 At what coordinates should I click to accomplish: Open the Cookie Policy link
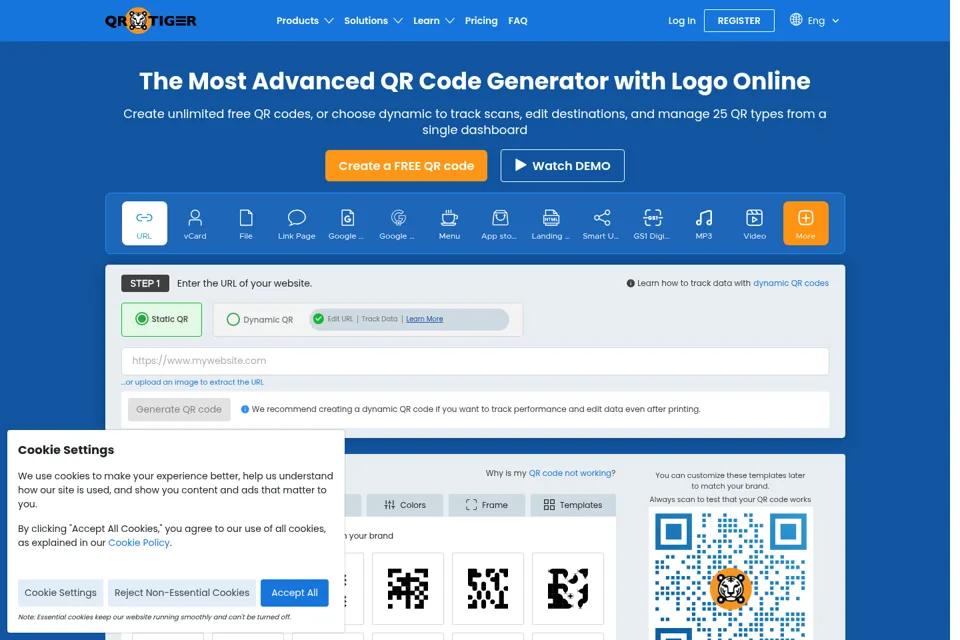point(139,543)
